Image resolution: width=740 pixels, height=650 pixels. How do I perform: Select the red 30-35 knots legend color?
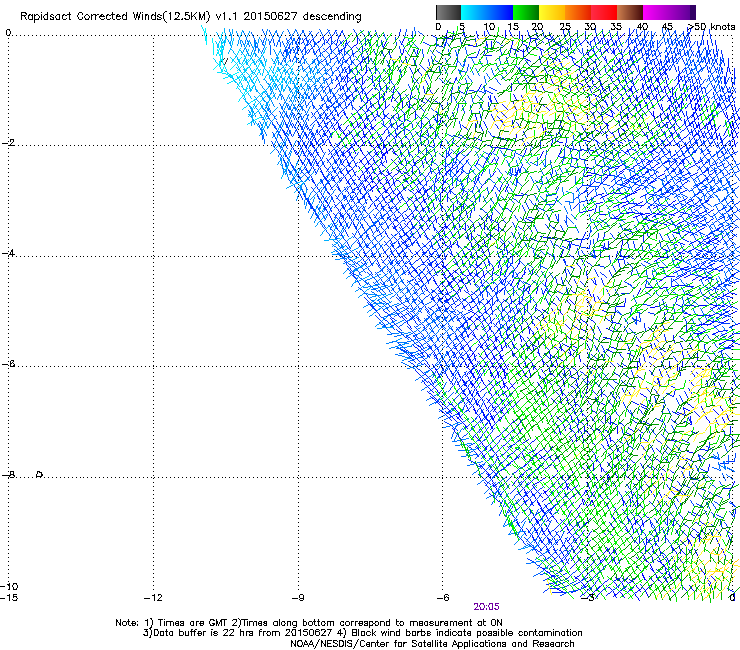pyautogui.click(x=604, y=12)
